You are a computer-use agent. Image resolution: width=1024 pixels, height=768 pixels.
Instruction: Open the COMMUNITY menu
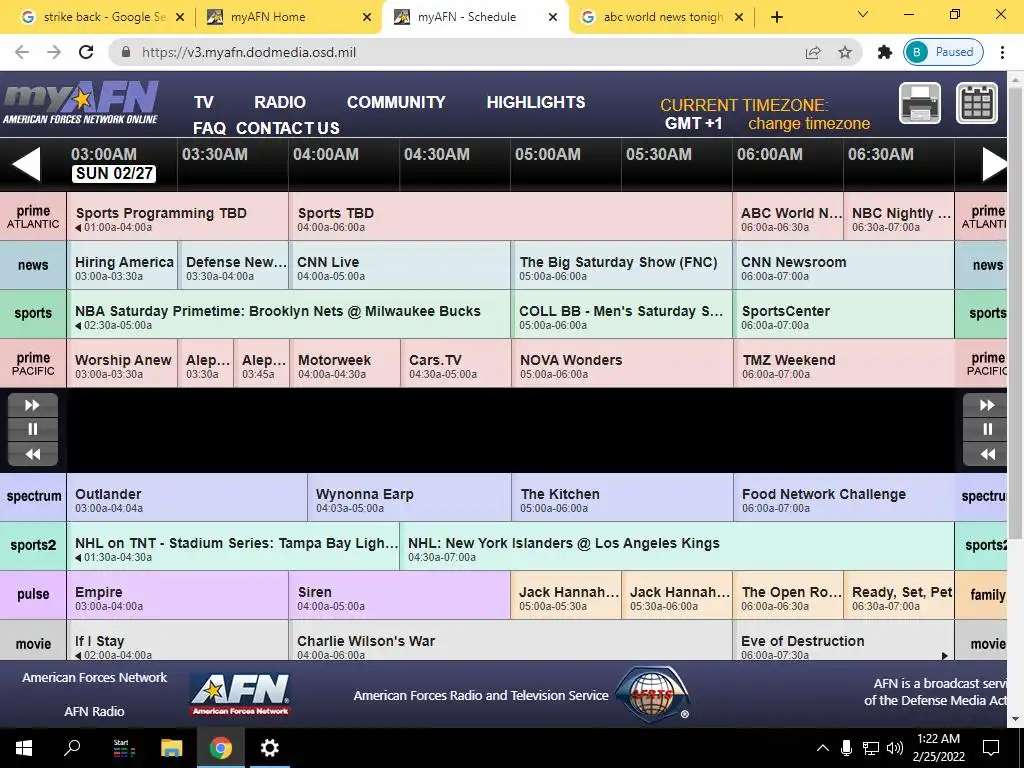pos(396,102)
